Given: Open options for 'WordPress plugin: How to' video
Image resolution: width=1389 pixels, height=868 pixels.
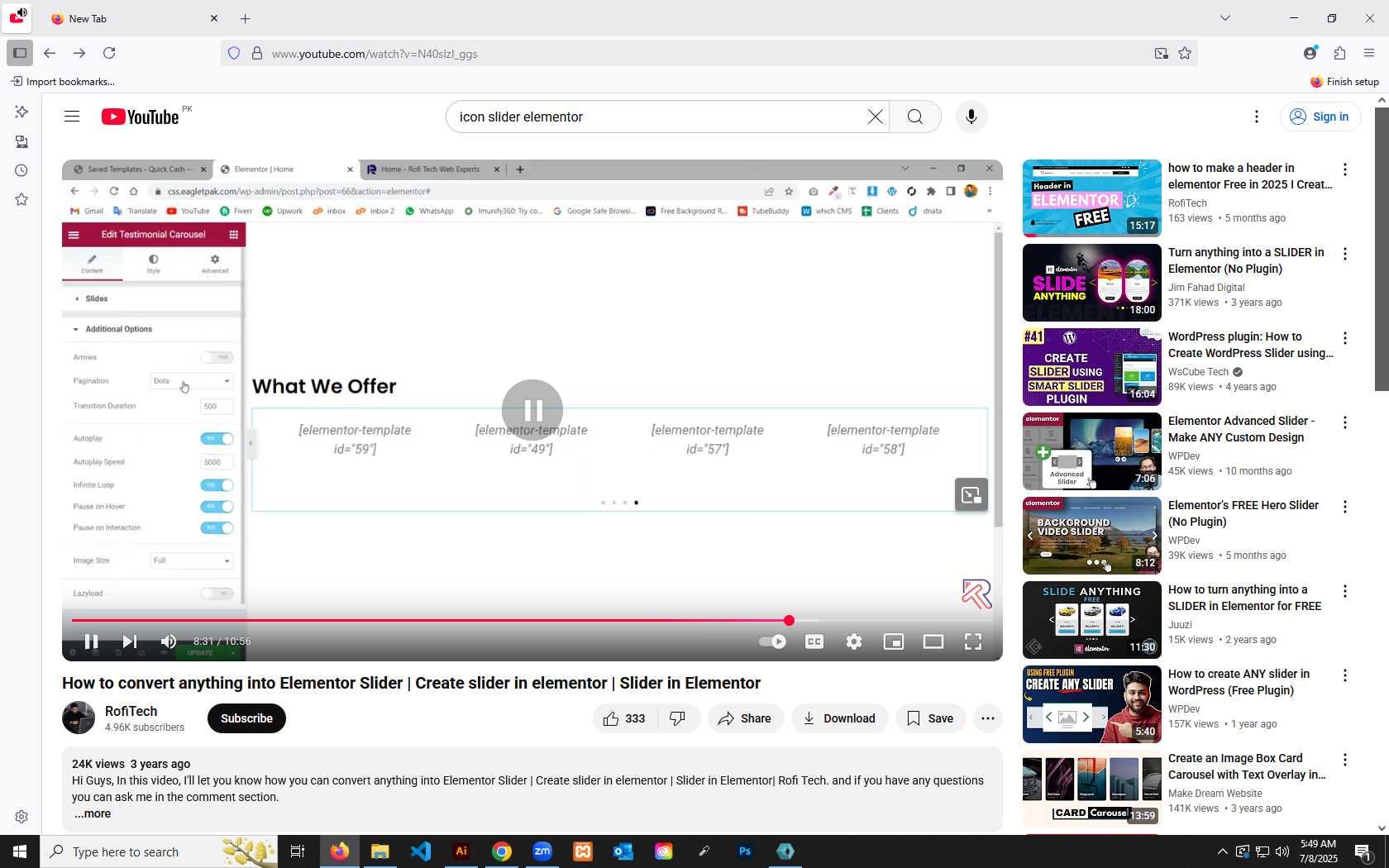Looking at the screenshot, I should coord(1345,338).
